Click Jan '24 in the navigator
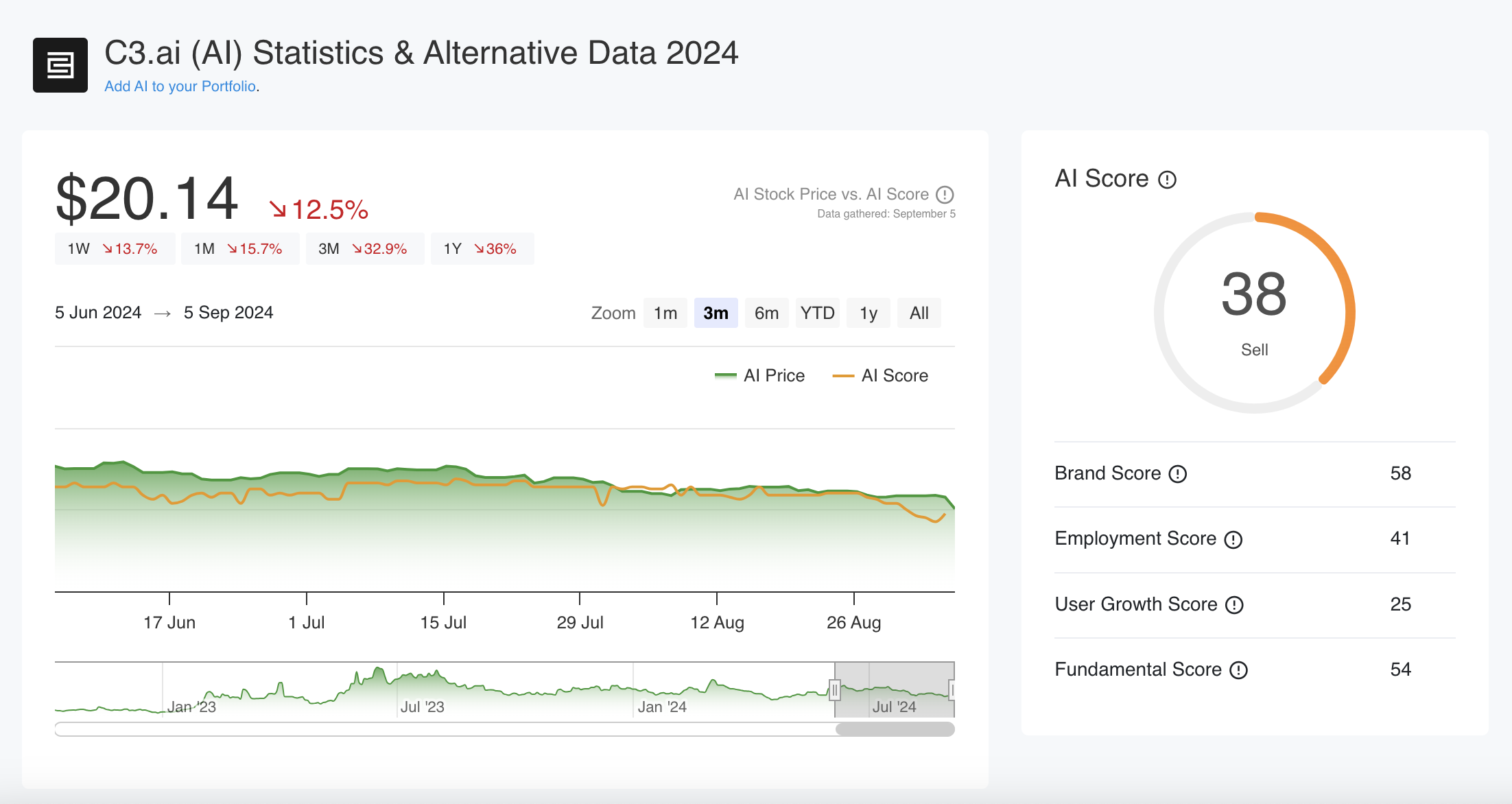Screen dimensions: 1512x804 (x=662, y=707)
